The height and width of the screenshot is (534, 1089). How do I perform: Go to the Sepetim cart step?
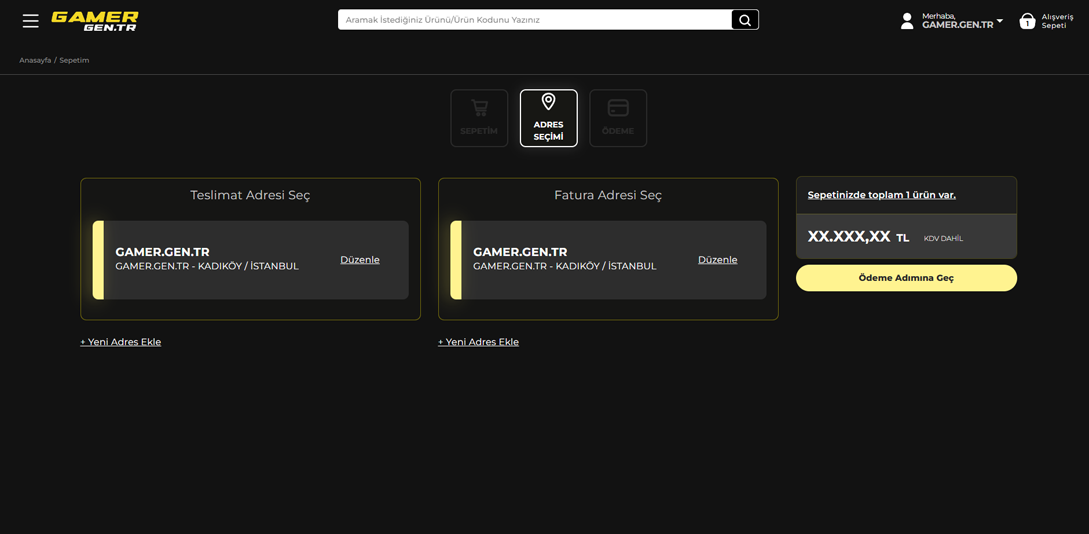click(x=479, y=118)
